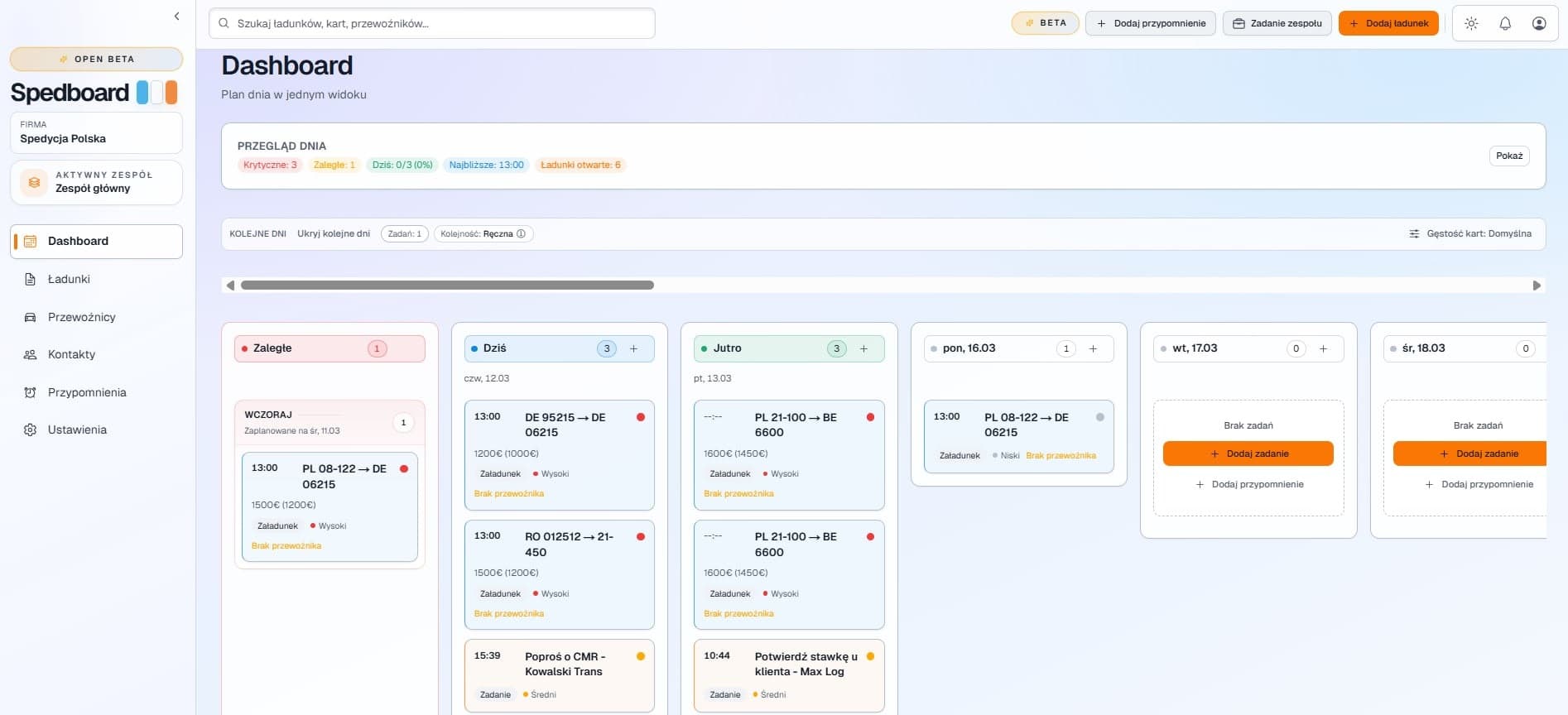Viewport: 1568px width, 715px height.
Task: Click Dodaj zadanie in the śr, 18.03 column
Action: coord(1469,453)
